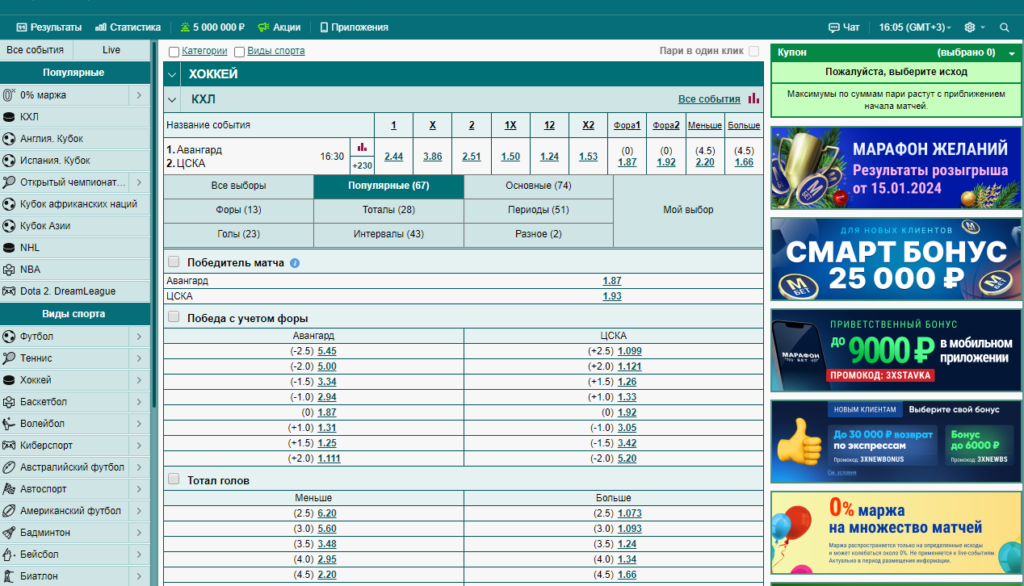The image size is (1024, 586).
Task: Open the 16:05 (GMT+3) timezone dropdown
Action: coord(914,27)
